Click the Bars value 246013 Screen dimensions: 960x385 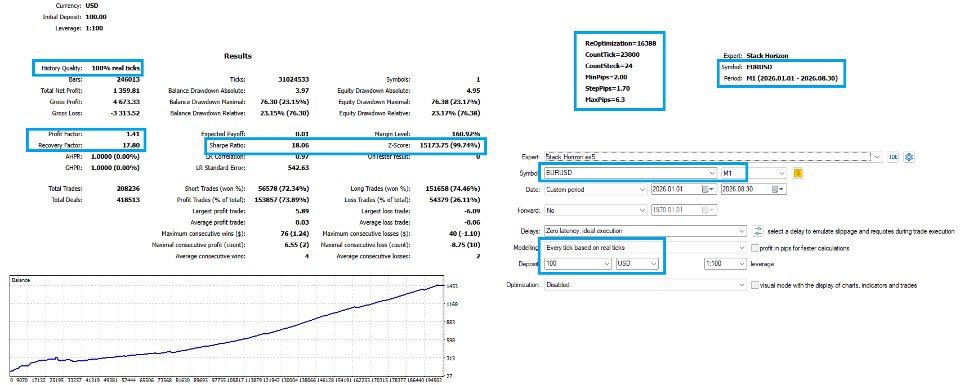129,80
